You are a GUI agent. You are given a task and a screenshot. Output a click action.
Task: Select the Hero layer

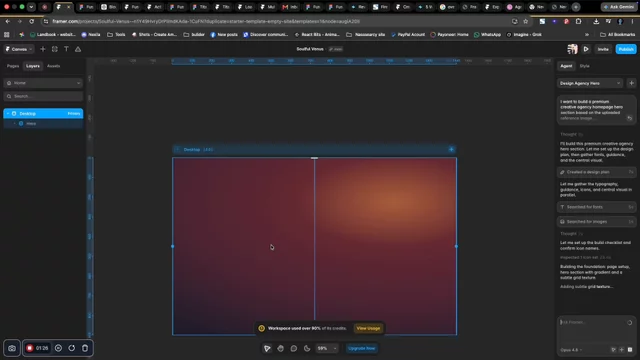43,123
